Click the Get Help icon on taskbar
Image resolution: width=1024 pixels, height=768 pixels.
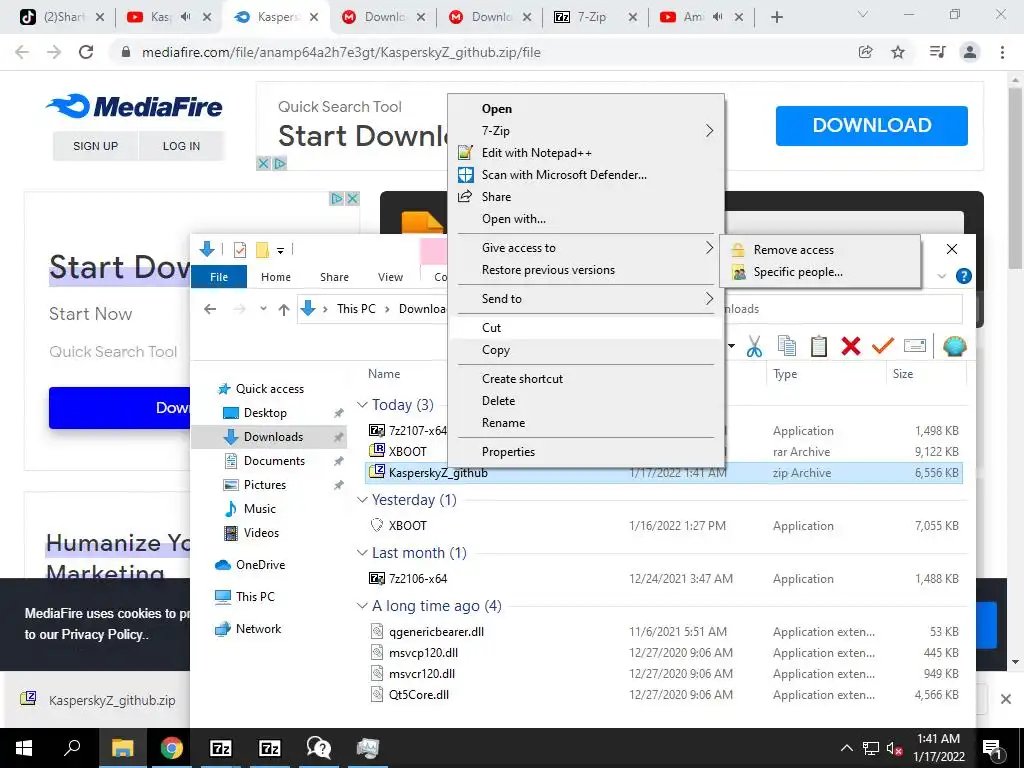pyautogui.click(x=318, y=748)
